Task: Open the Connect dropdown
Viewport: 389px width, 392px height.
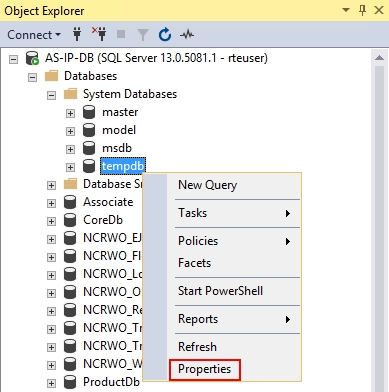Action: (x=34, y=35)
